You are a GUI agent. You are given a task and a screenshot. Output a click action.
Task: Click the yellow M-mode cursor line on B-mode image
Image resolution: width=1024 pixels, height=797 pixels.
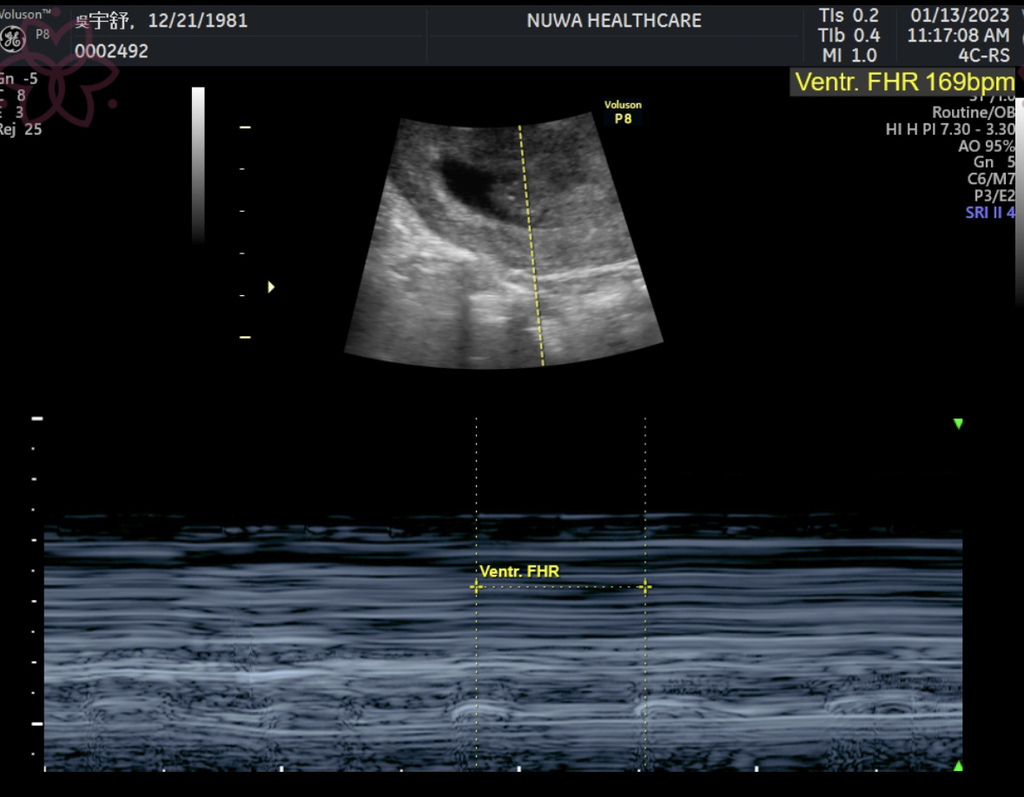[531, 245]
